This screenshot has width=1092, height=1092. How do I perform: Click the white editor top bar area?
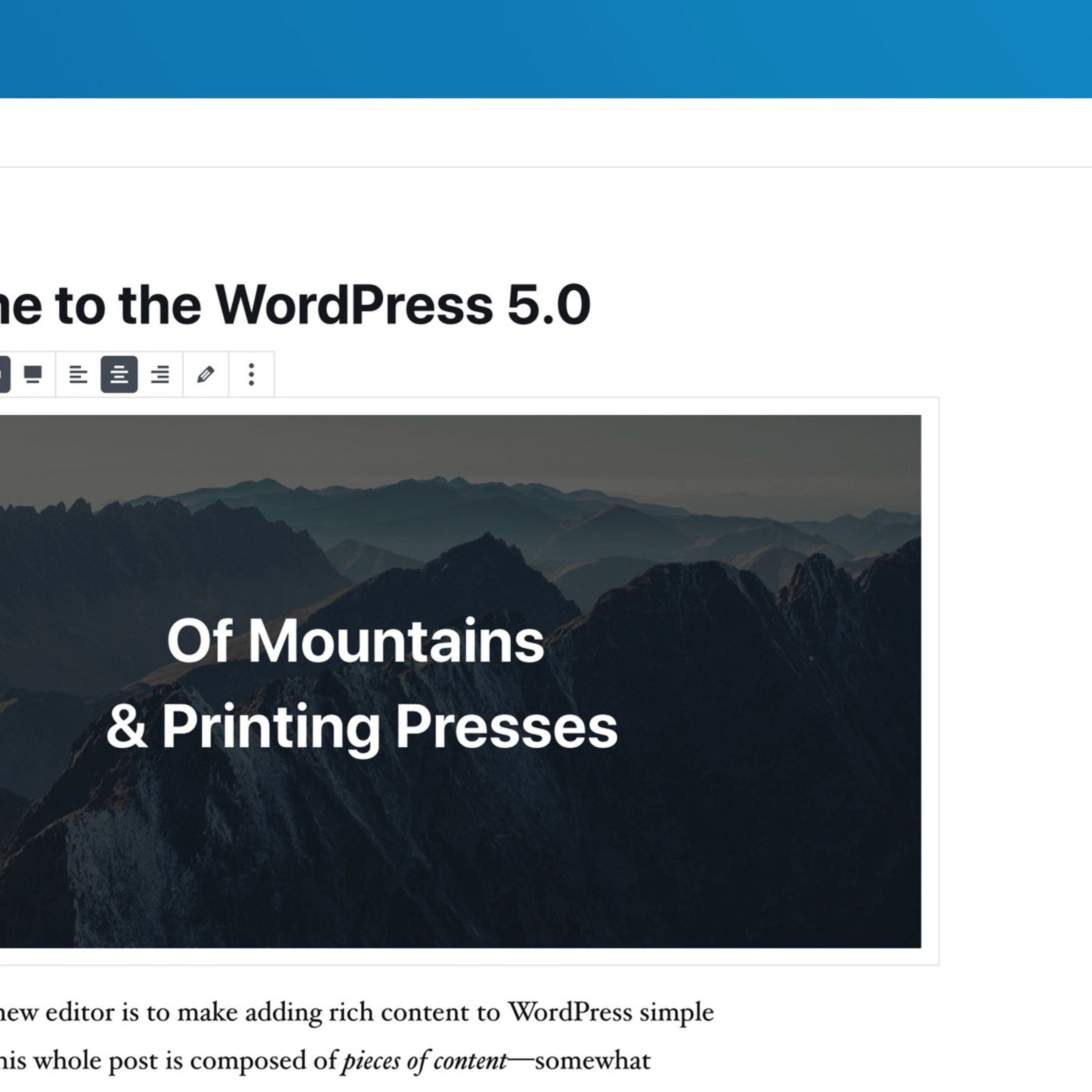(546, 133)
